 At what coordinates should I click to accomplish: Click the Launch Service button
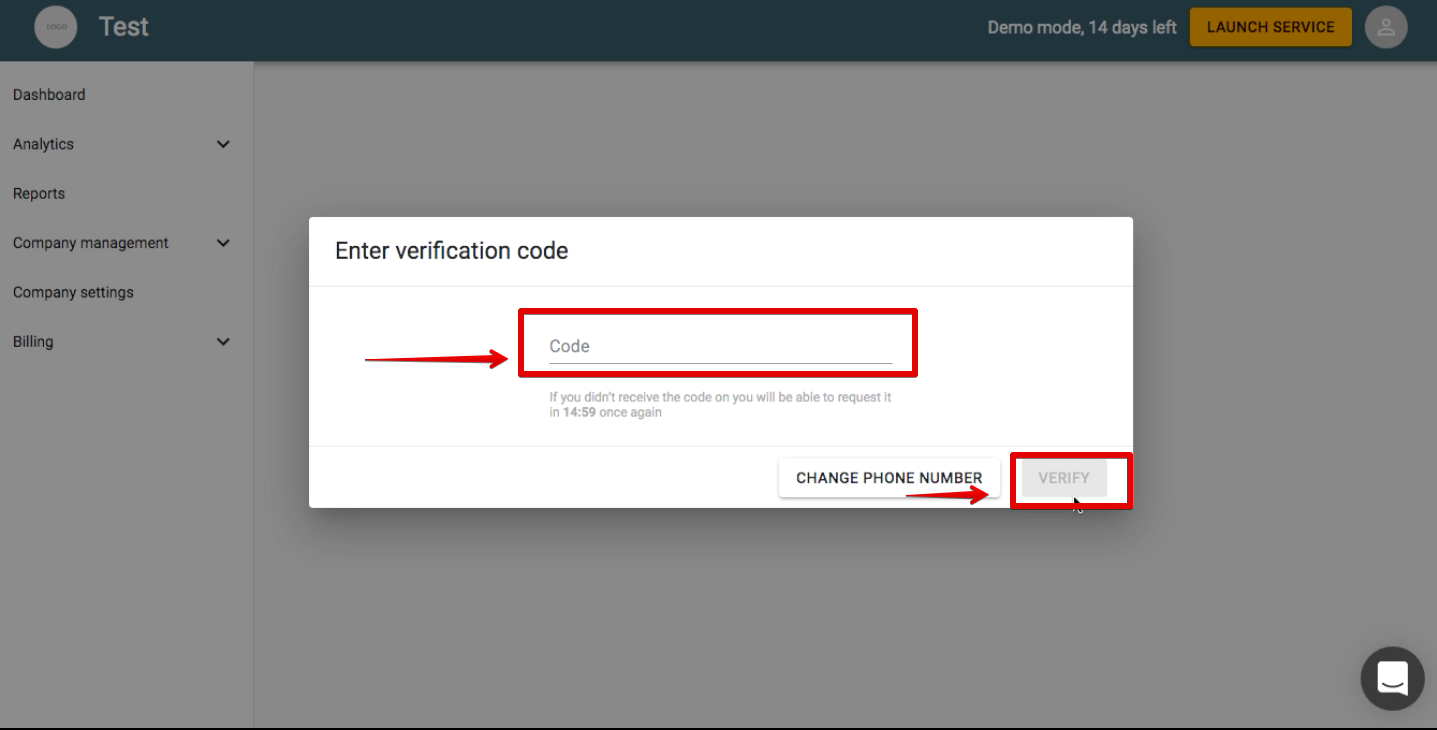point(1270,27)
